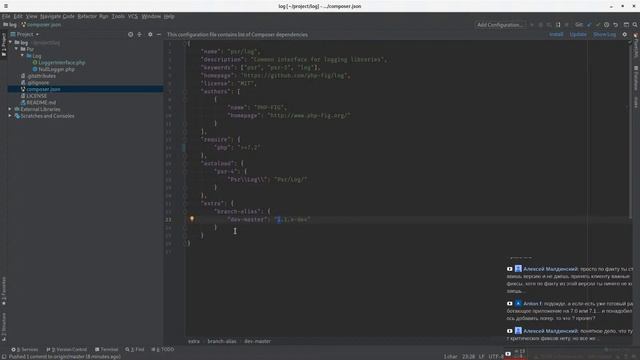The height and width of the screenshot is (360, 640).
Task: Click the fold marker at "autoload" line
Action: pos(185,163)
